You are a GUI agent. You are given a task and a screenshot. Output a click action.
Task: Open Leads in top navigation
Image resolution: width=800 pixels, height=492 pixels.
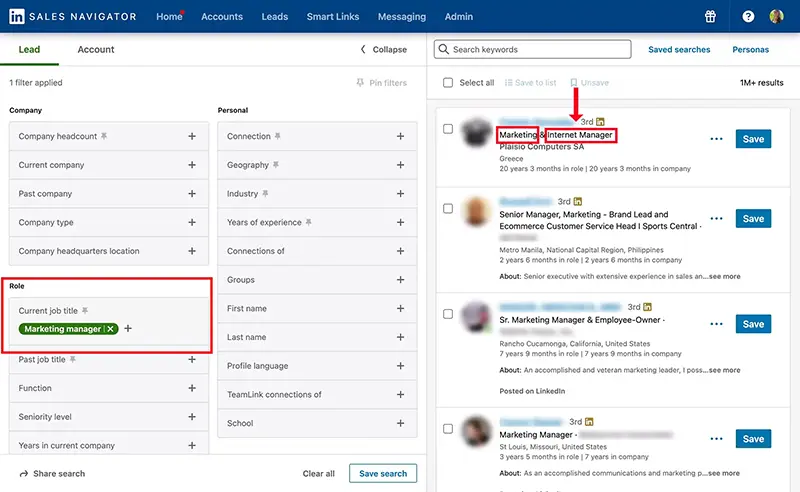click(274, 16)
